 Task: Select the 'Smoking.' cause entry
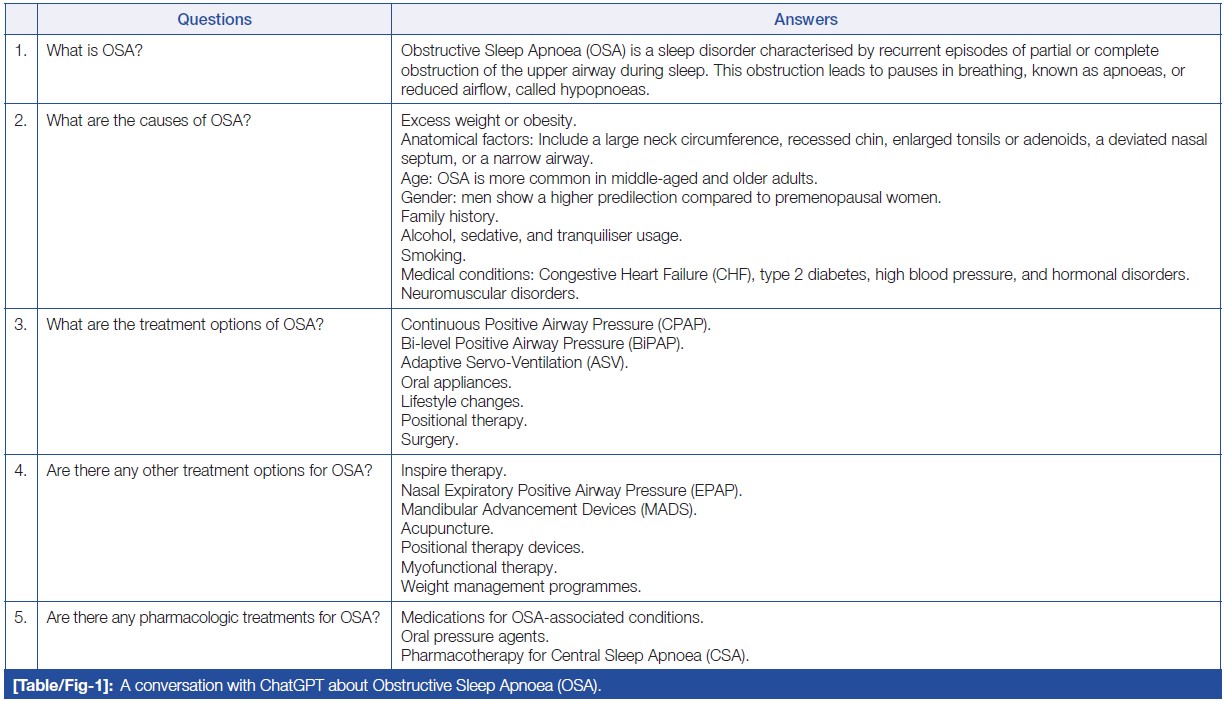click(430, 255)
